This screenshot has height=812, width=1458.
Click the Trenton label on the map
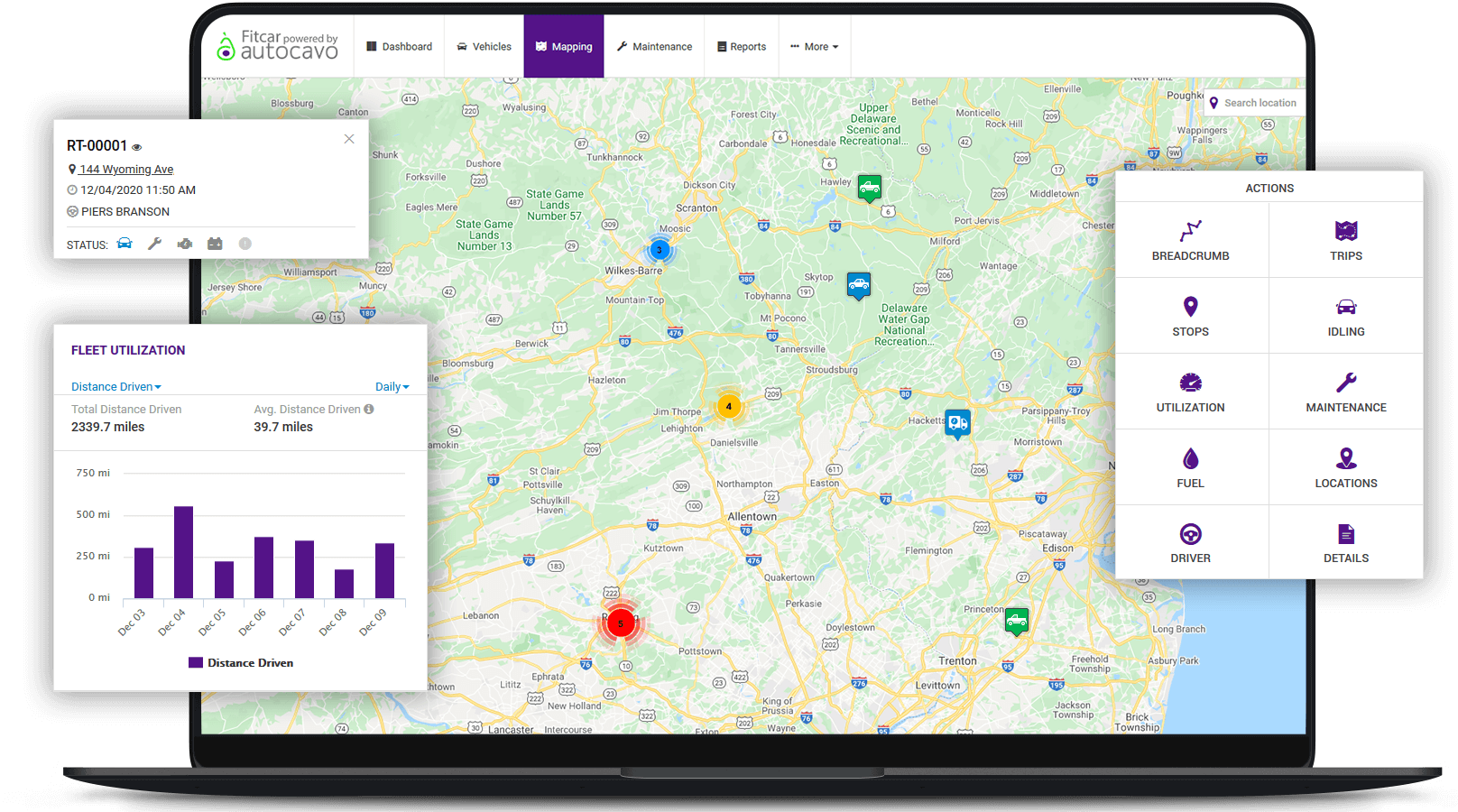957,661
